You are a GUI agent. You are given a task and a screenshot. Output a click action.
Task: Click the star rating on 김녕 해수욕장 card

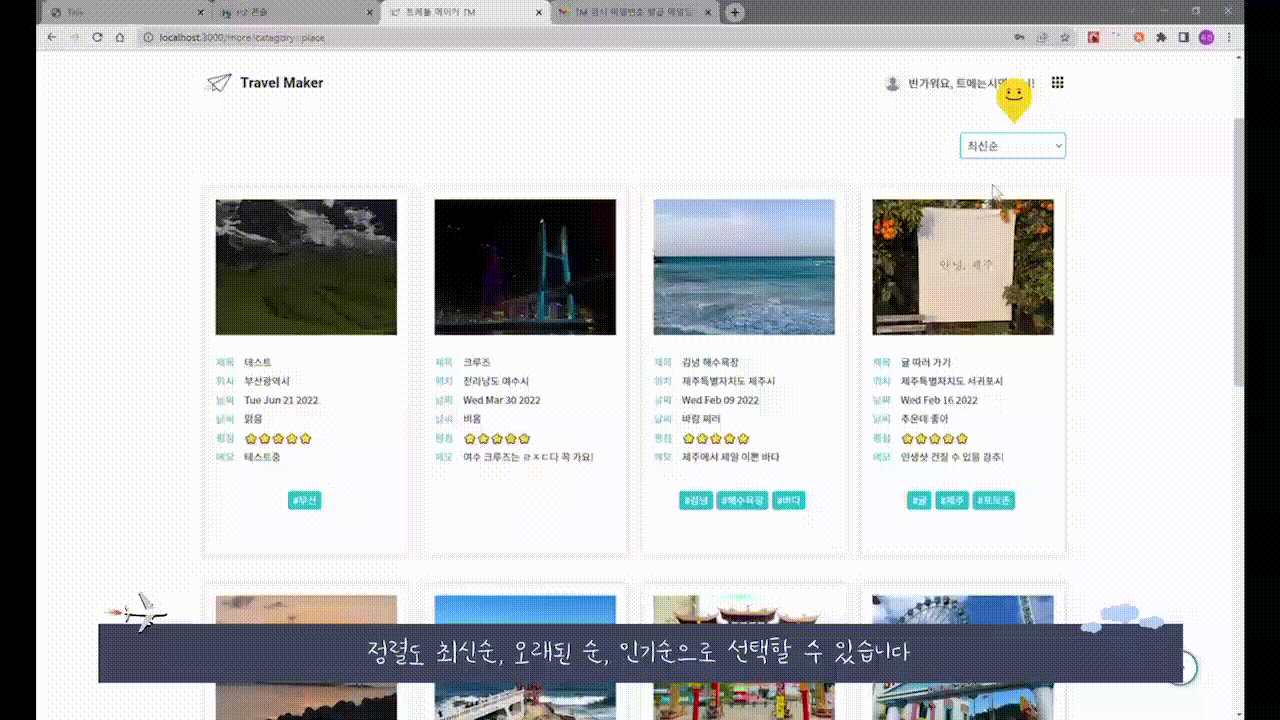716,438
